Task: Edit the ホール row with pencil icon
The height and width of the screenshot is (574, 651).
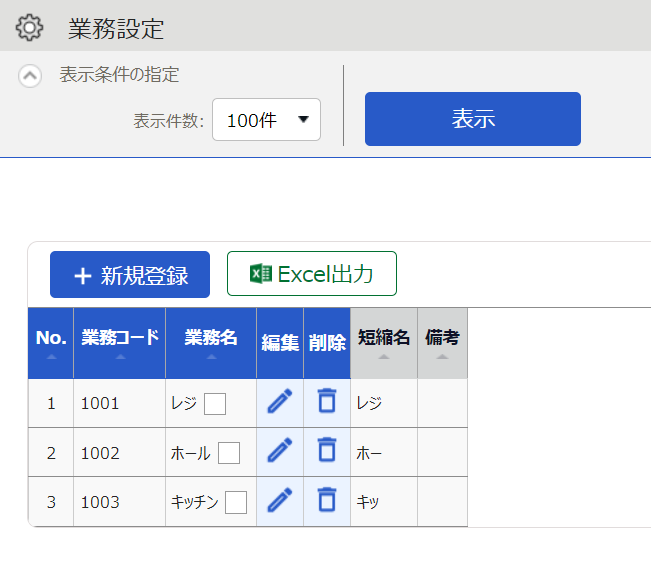Action: pos(280,450)
